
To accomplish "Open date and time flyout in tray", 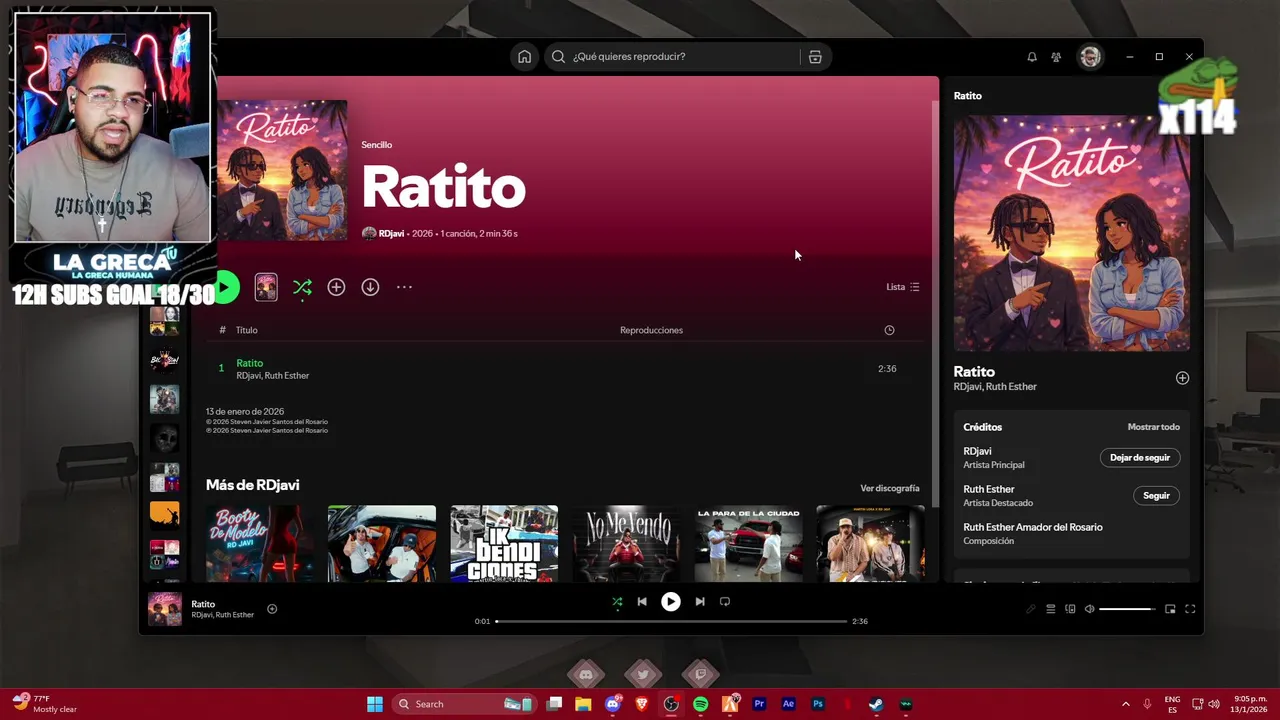I will pos(1250,704).
